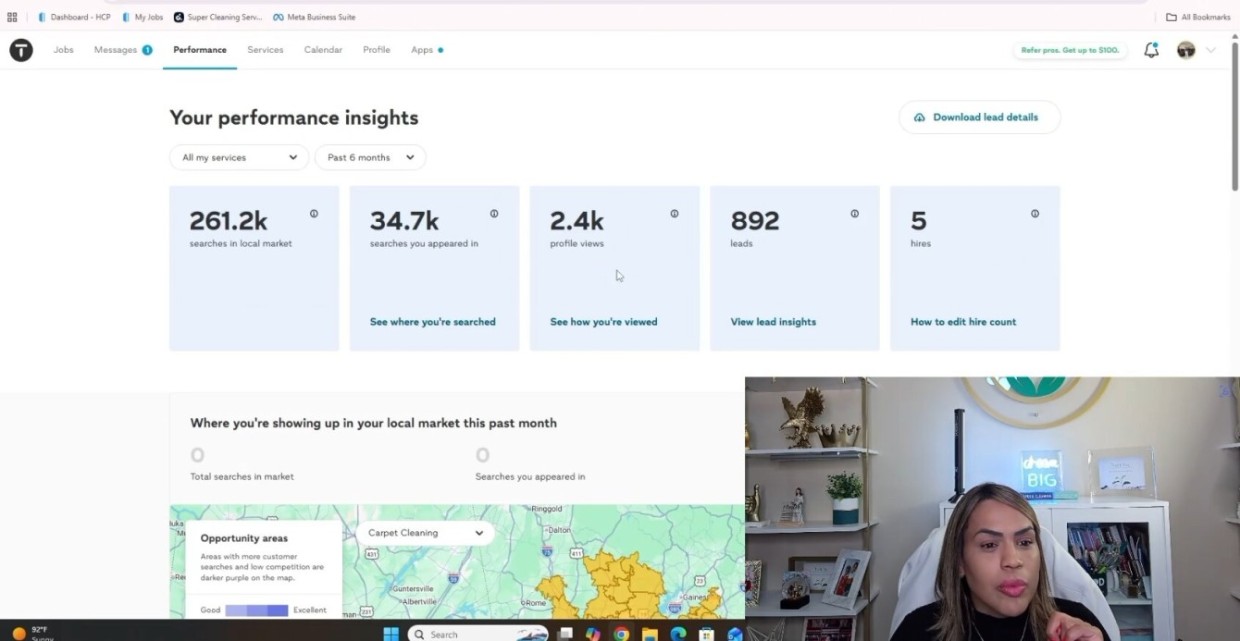Click the 2.4k profile views value
1240x641 pixels.
pos(577,220)
